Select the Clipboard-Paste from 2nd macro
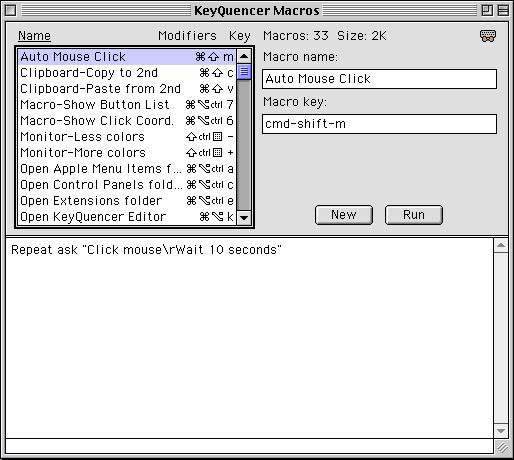514x460 pixels. pyautogui.click(x=127, y=89)
